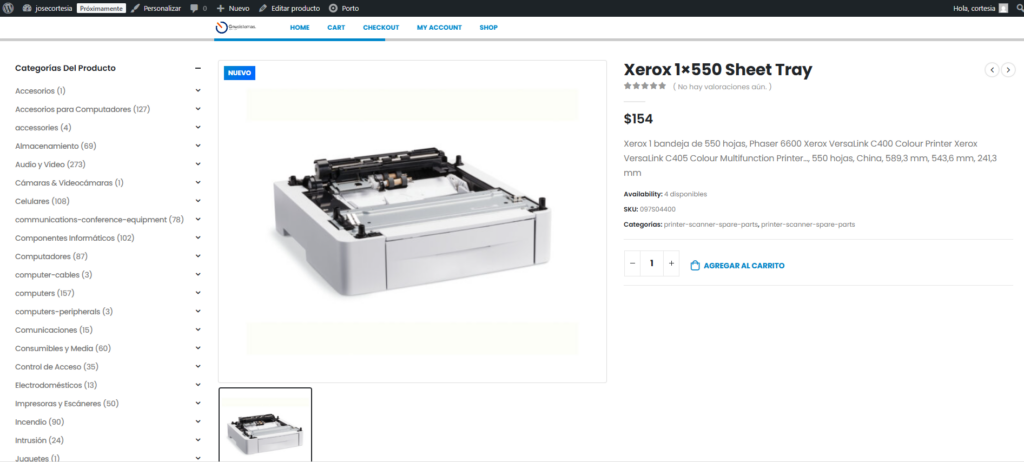The width and height of the screenshot is (1024, 462).
Task: Expand the Audio y Video category
Action: 198,164
